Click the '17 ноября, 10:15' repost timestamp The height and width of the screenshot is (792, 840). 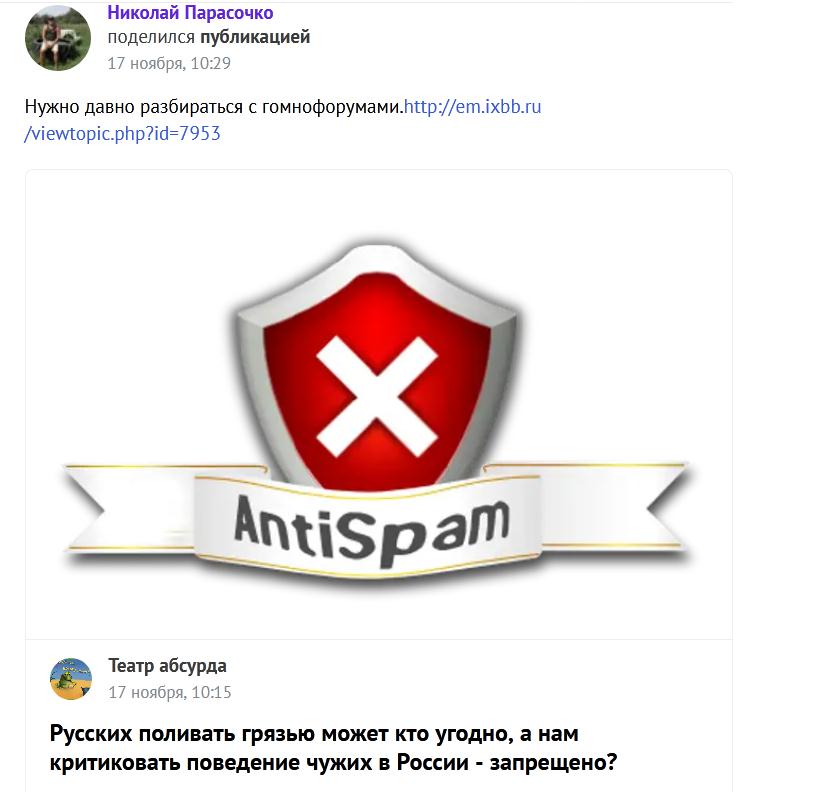[x=169, y=692]
